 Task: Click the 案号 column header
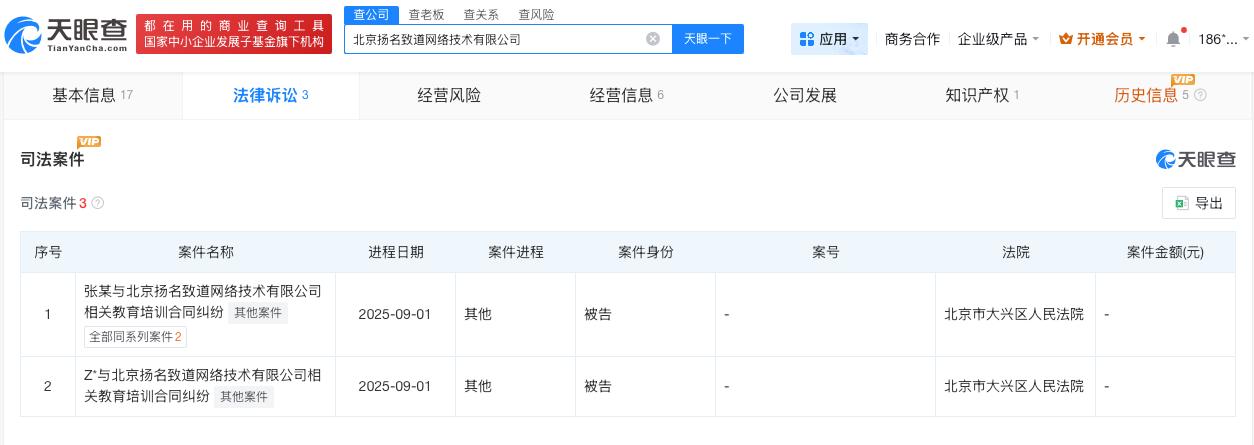pyautogui.click(x=826, y=252)
